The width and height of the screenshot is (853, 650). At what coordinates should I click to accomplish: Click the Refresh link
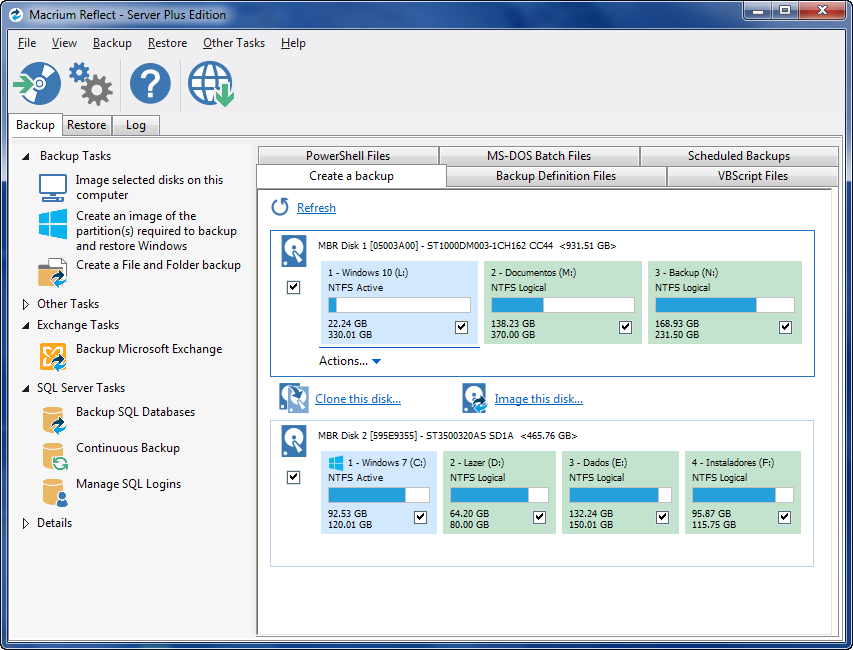pos(316,207)
